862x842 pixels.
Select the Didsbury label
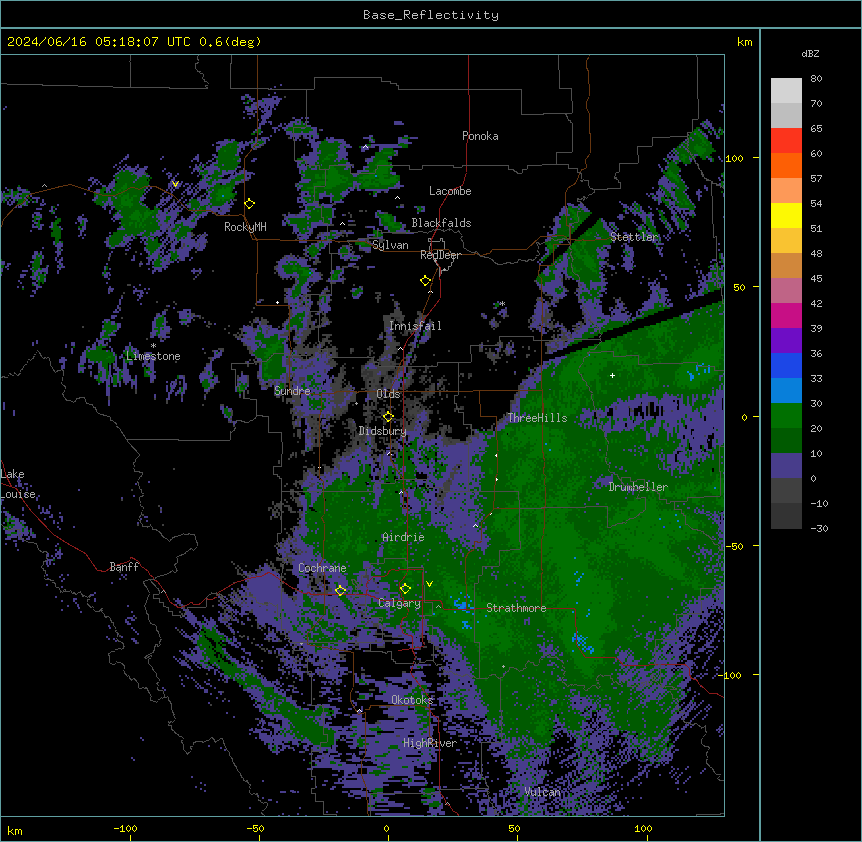pyautogui.click(x=383, y=431)
